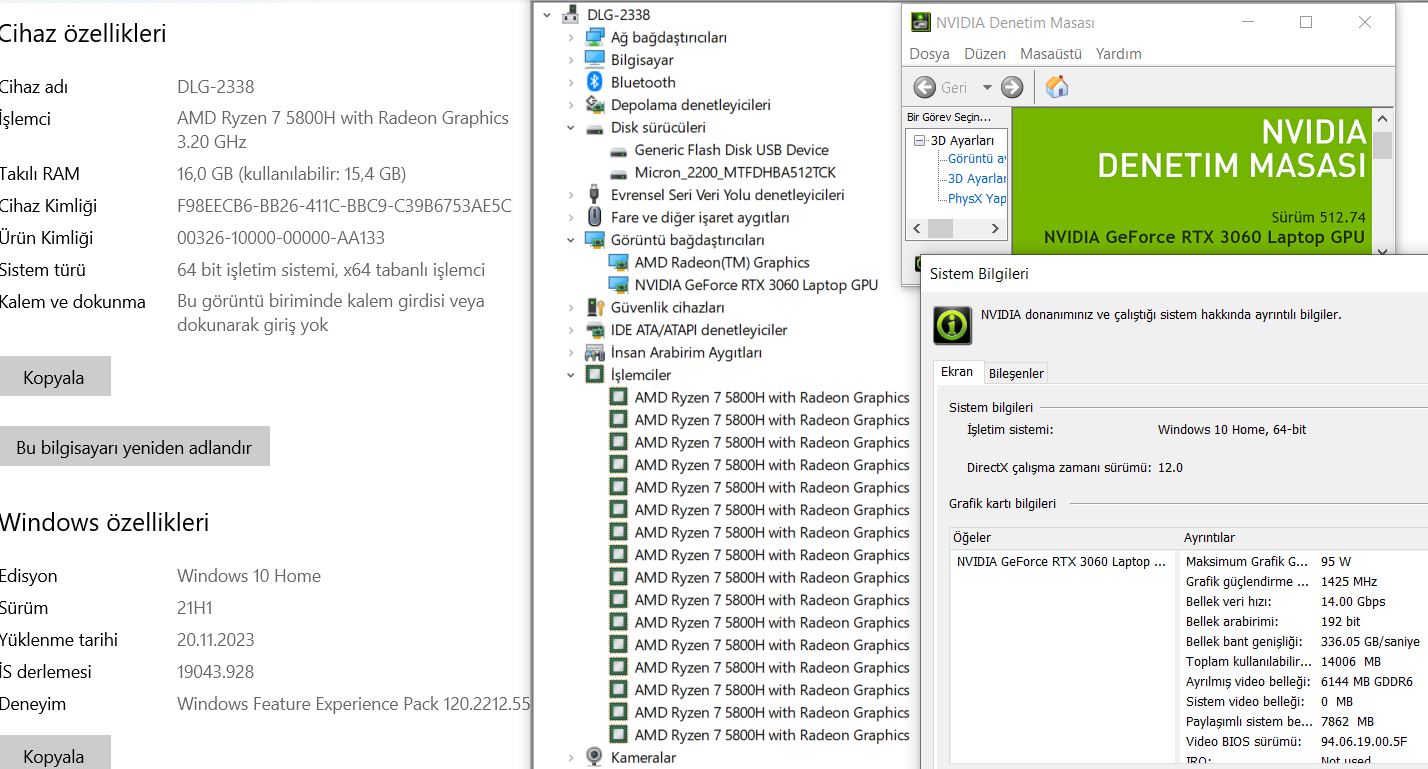The height and width of the screenshot is (769, 1428).
Task: Collapse 3D Ayarları in NVIDIA task tree
Action: click(920, 141)
